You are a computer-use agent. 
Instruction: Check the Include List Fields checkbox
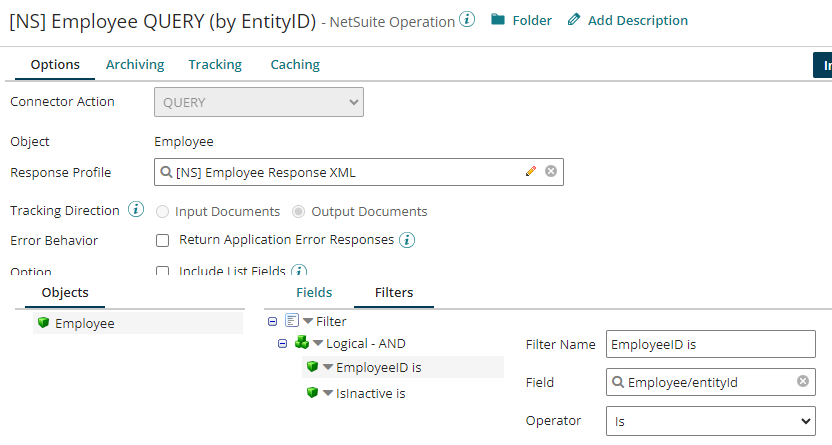click(x=162, y=271)
